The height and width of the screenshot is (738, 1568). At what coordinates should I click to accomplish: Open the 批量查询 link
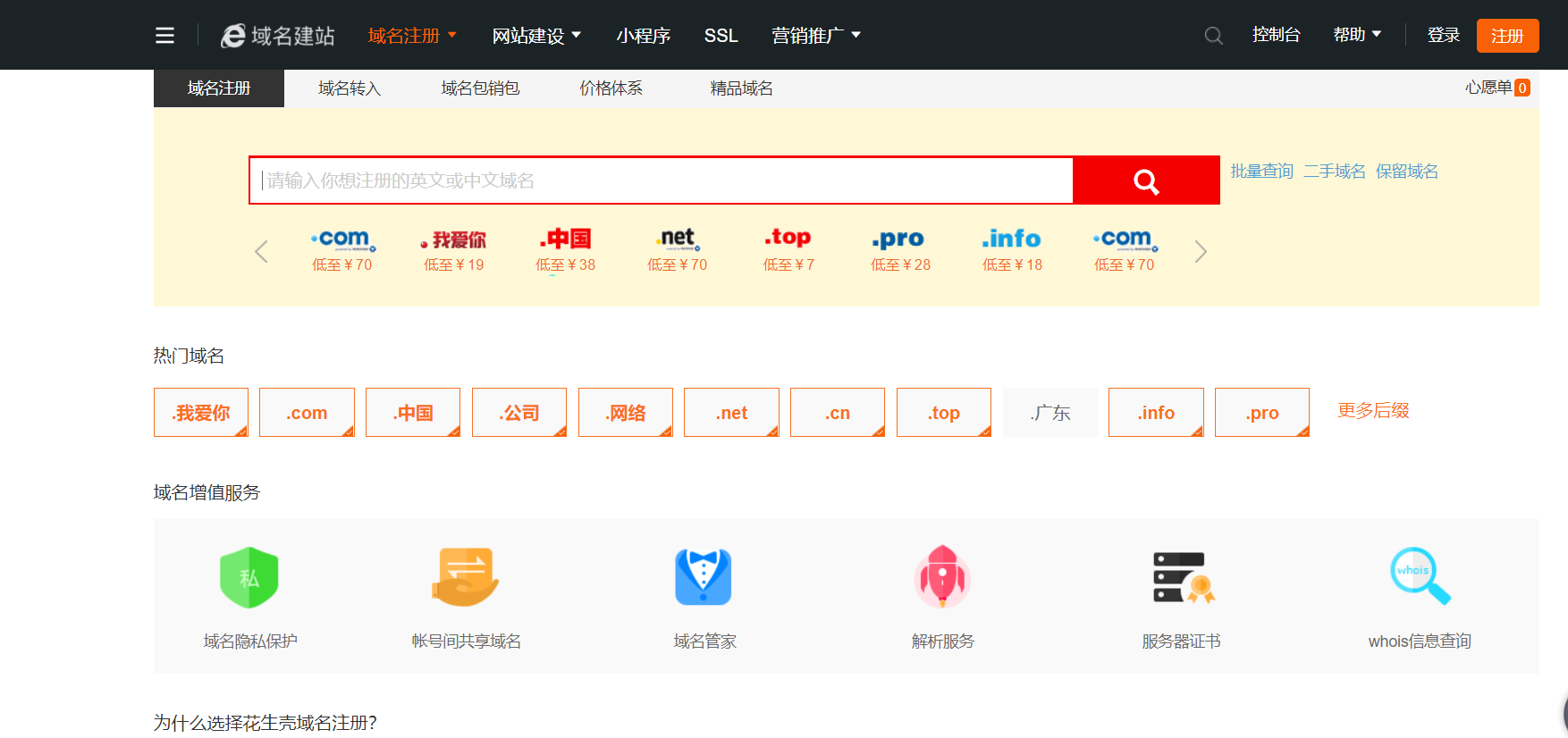point(1261,172)
